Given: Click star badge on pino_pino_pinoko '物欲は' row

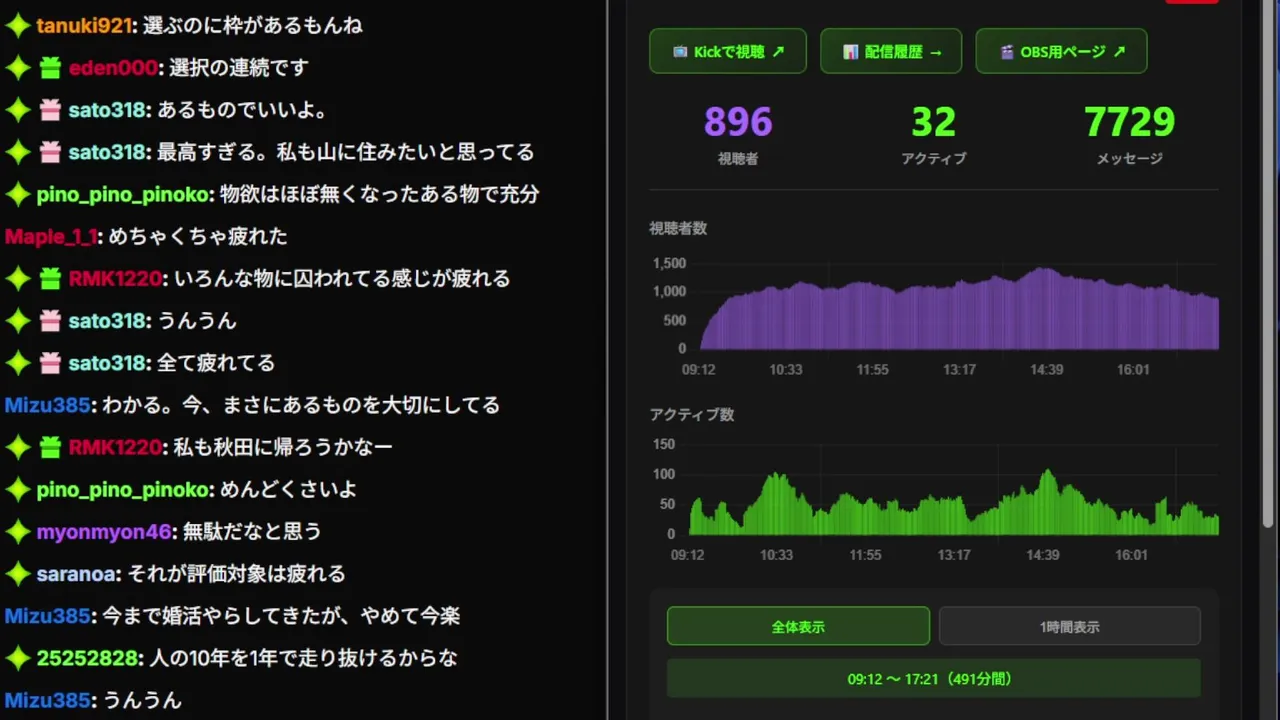Looking at the screenshot, I should pos(17,194).
